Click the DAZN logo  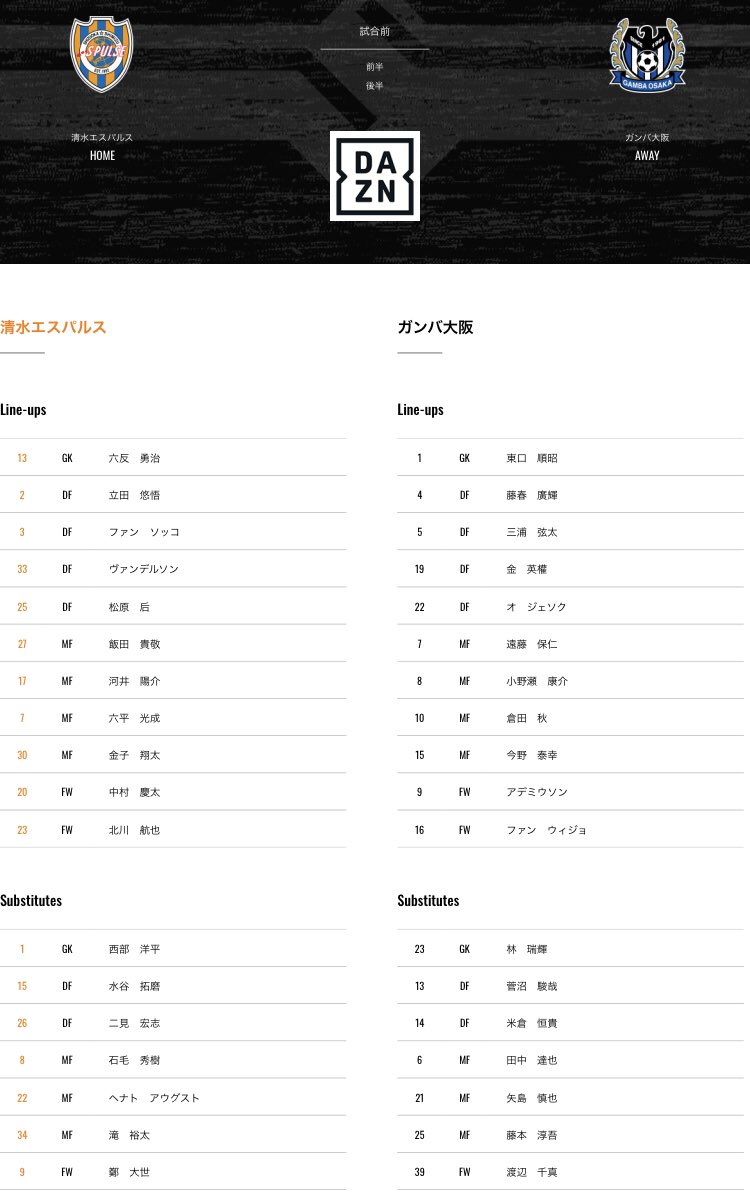coord(375,176)
